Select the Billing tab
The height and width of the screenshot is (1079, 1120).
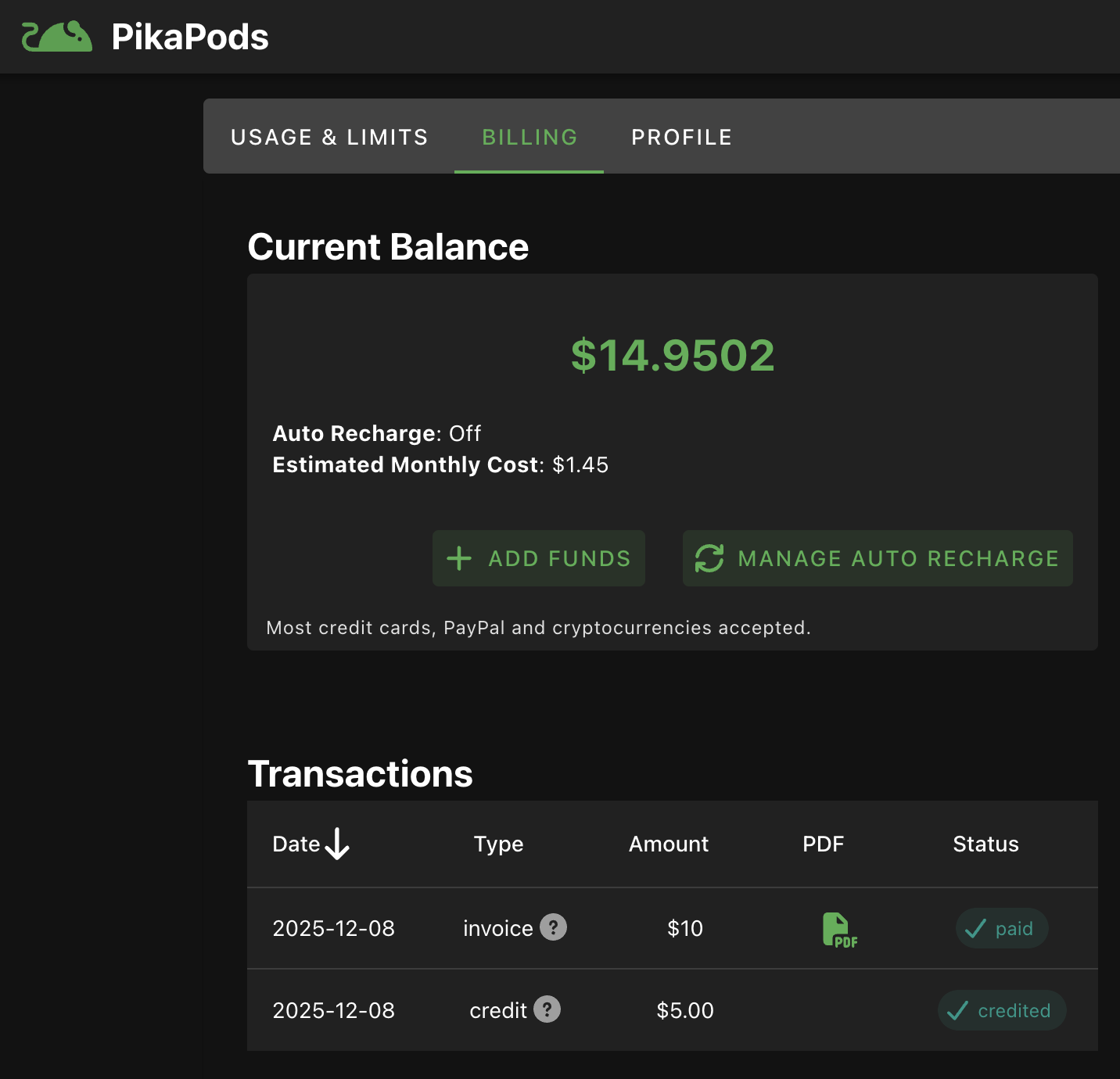point(529,137)
